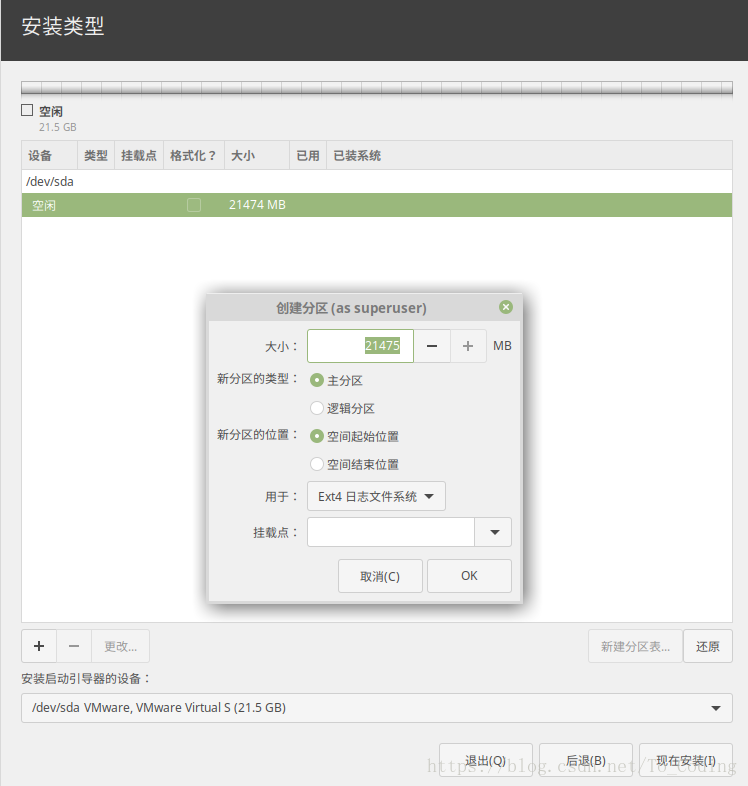Click the 21.5 GB free space label

(x=58, y=127)
